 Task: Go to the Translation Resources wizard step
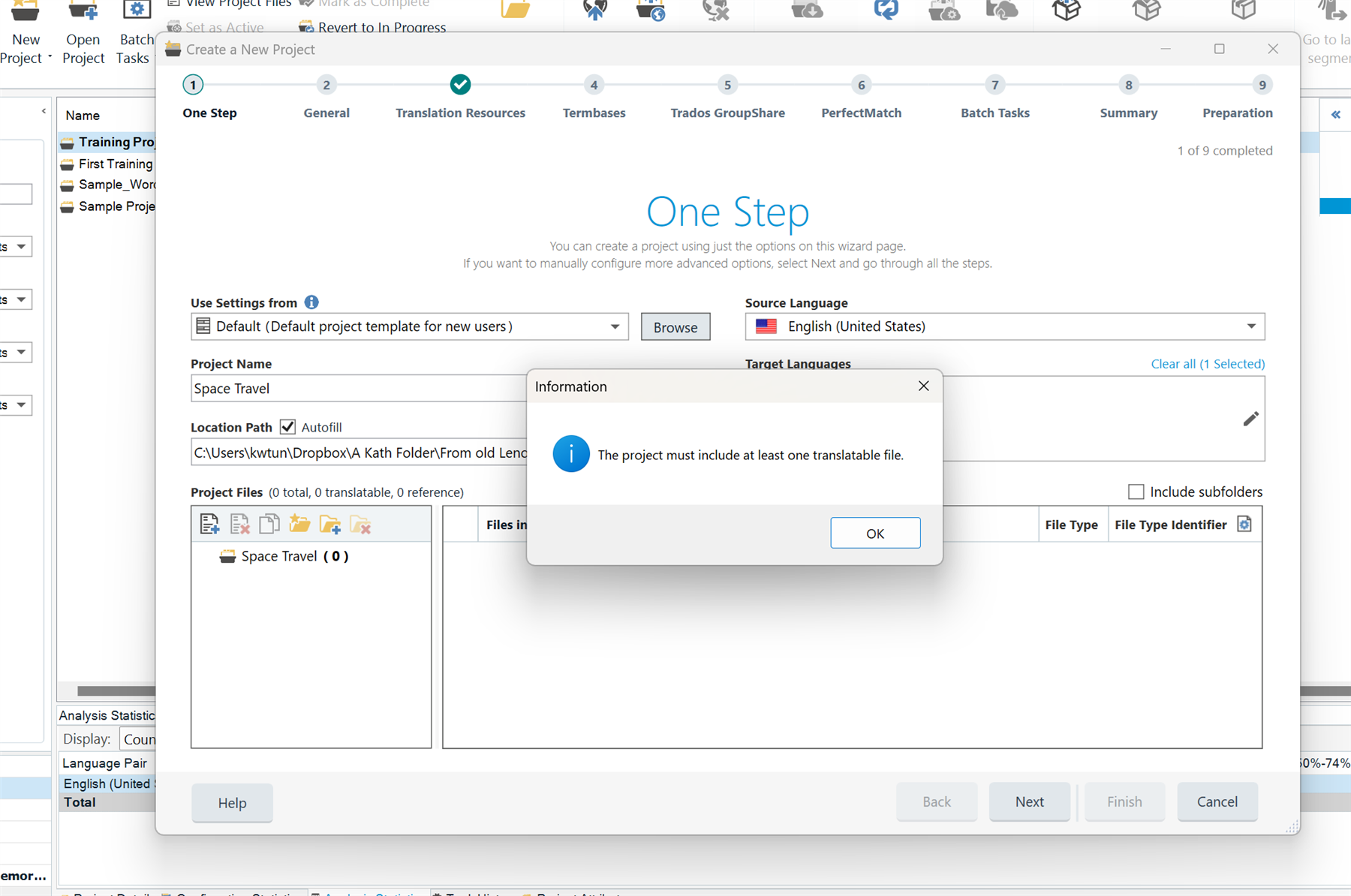click(461, 85)
